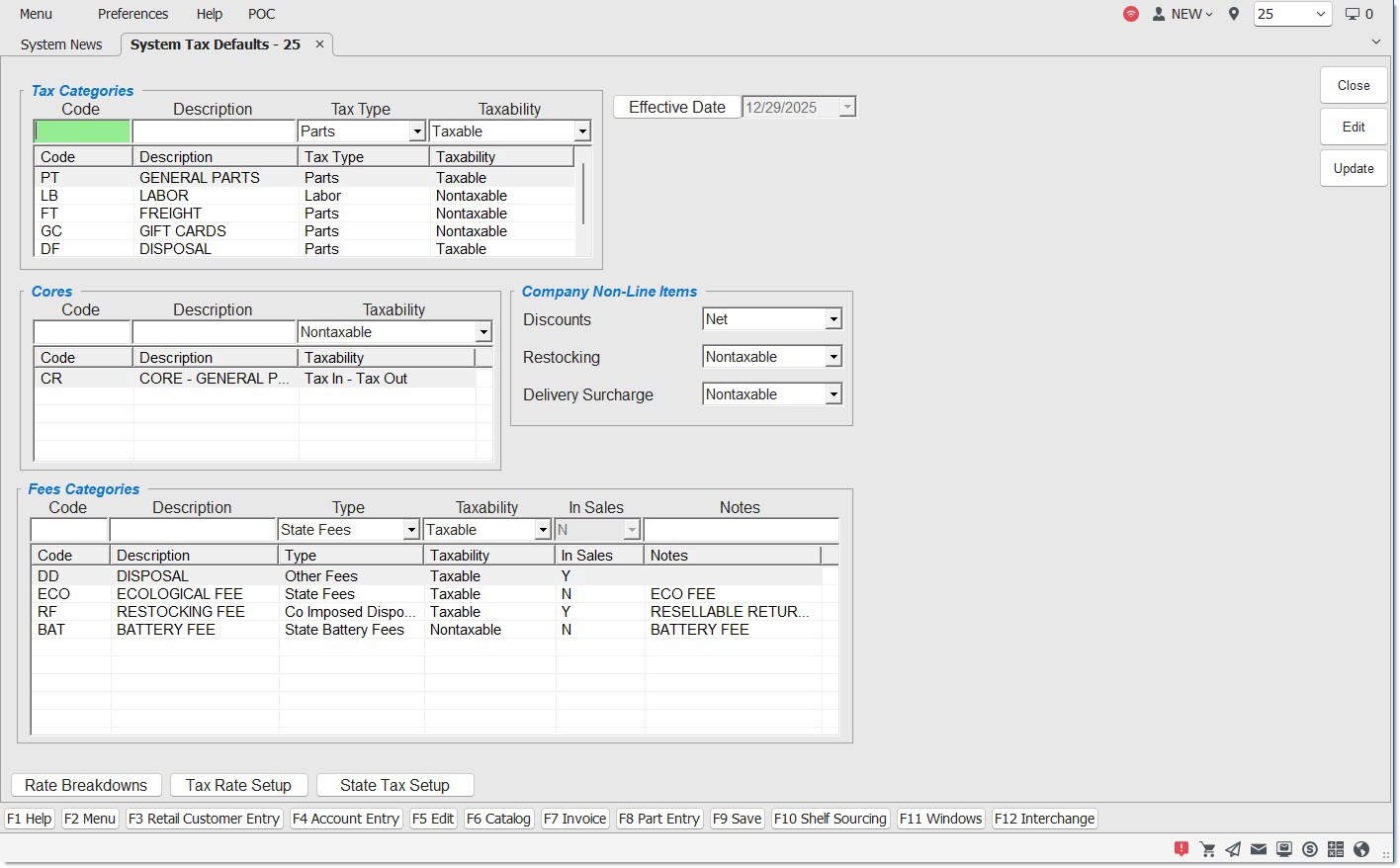Open the Discounts dropdown set to Net
The height and width of the screenshot is (868, 1400).
[833, 319]
